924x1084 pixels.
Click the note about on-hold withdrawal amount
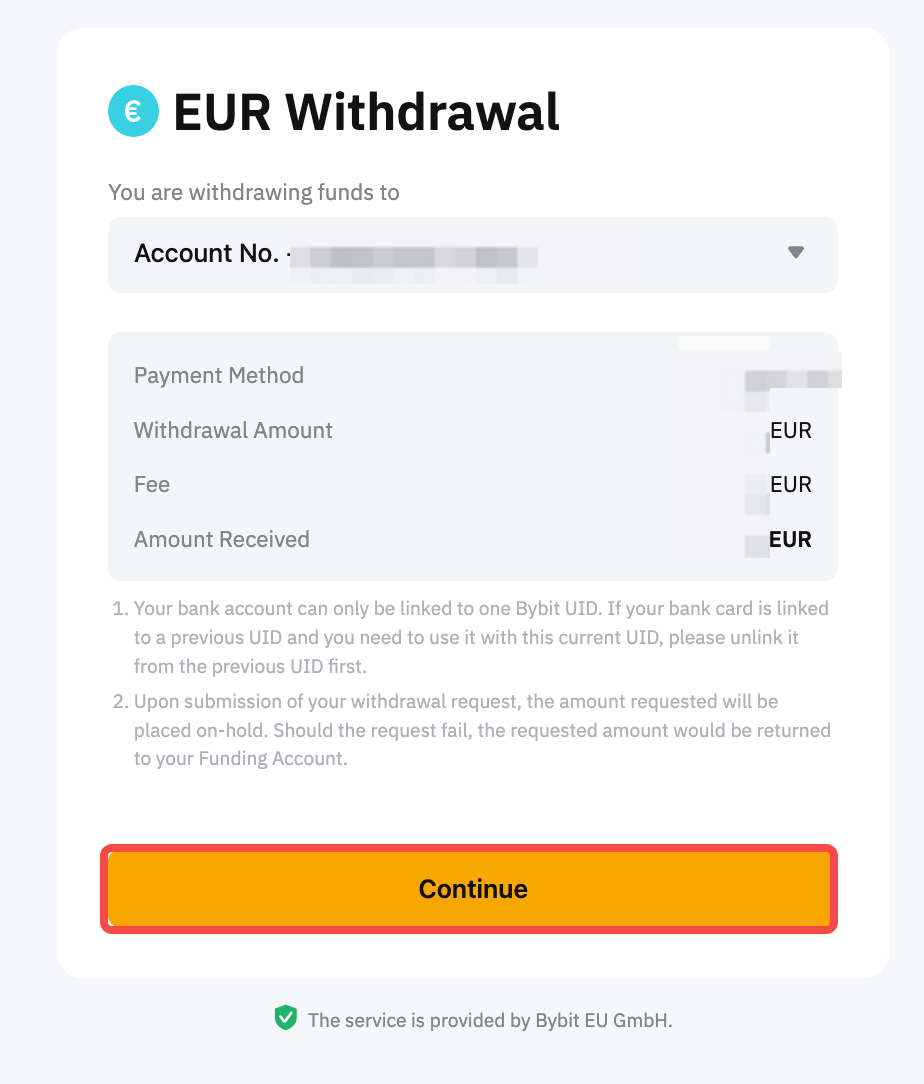tap(480, 730)
